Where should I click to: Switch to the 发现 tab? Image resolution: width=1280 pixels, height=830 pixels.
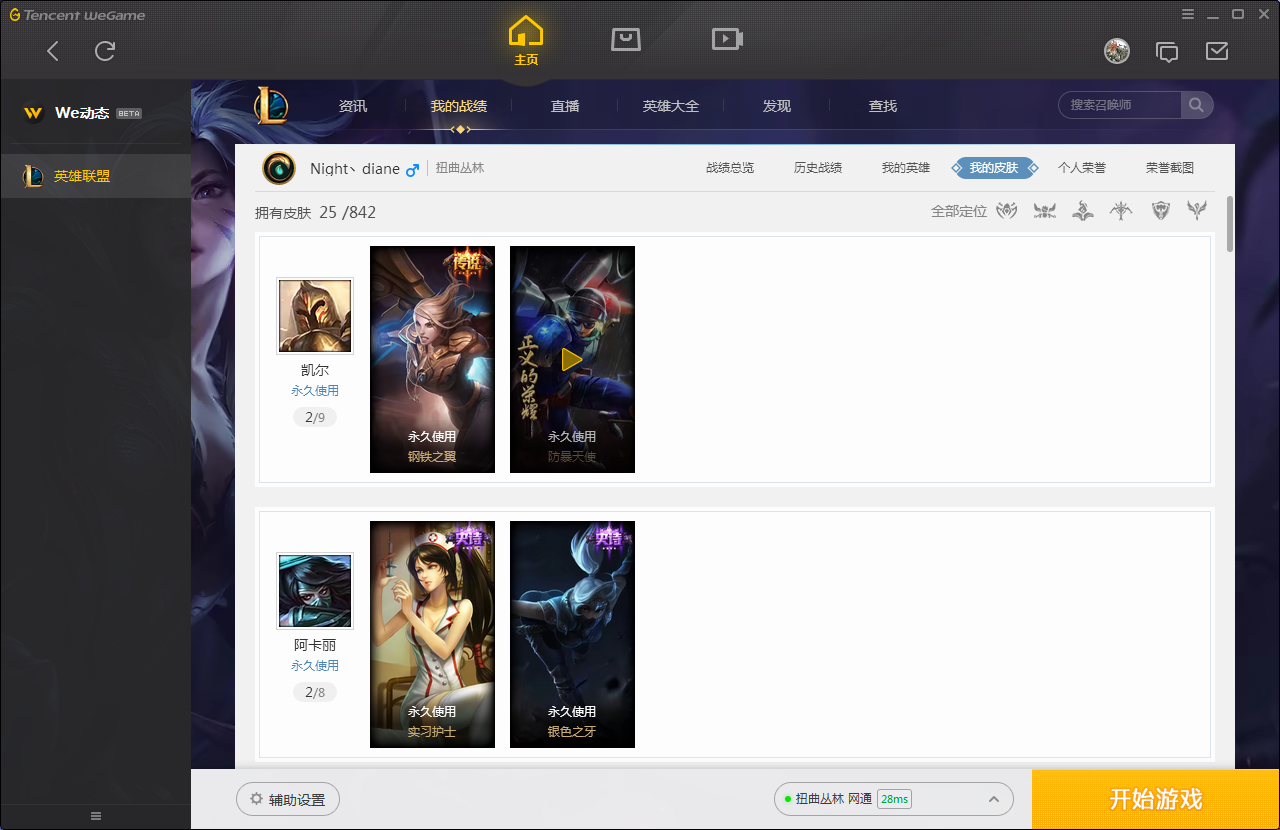pos(777,106)
